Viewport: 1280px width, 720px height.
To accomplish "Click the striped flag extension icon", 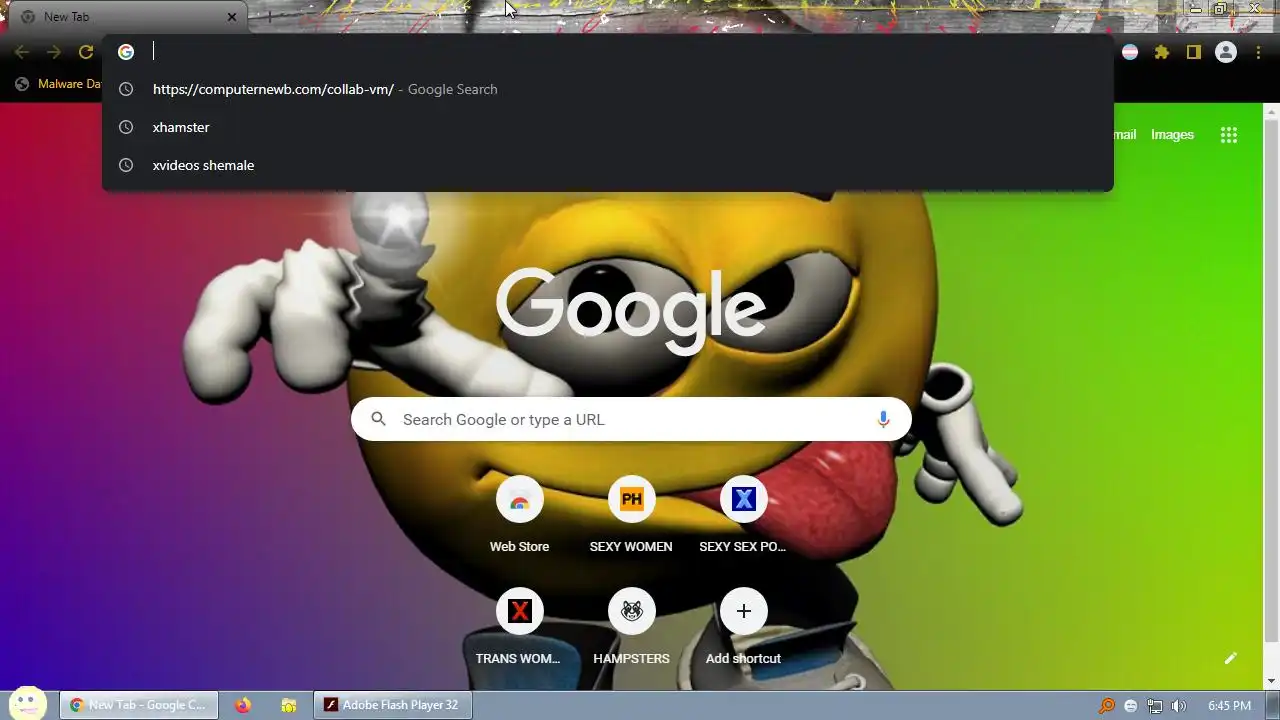I will [1130, 52].
